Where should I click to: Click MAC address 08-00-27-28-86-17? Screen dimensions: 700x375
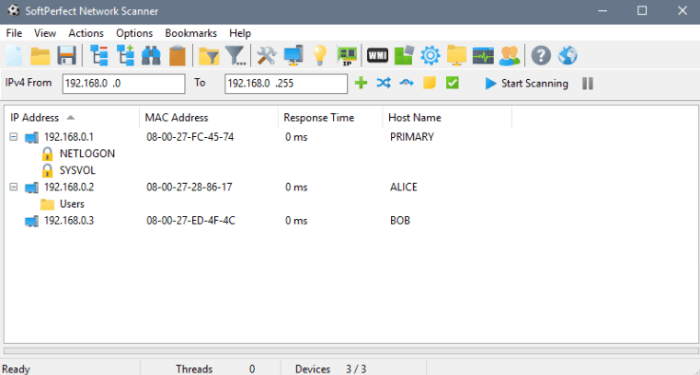click(x=189, y=187)
